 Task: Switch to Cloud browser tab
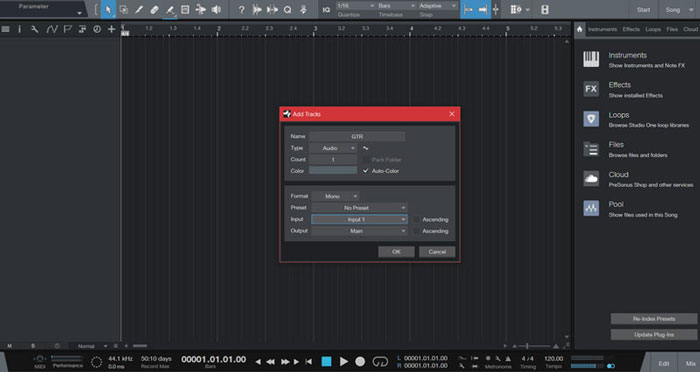[690, 29]
